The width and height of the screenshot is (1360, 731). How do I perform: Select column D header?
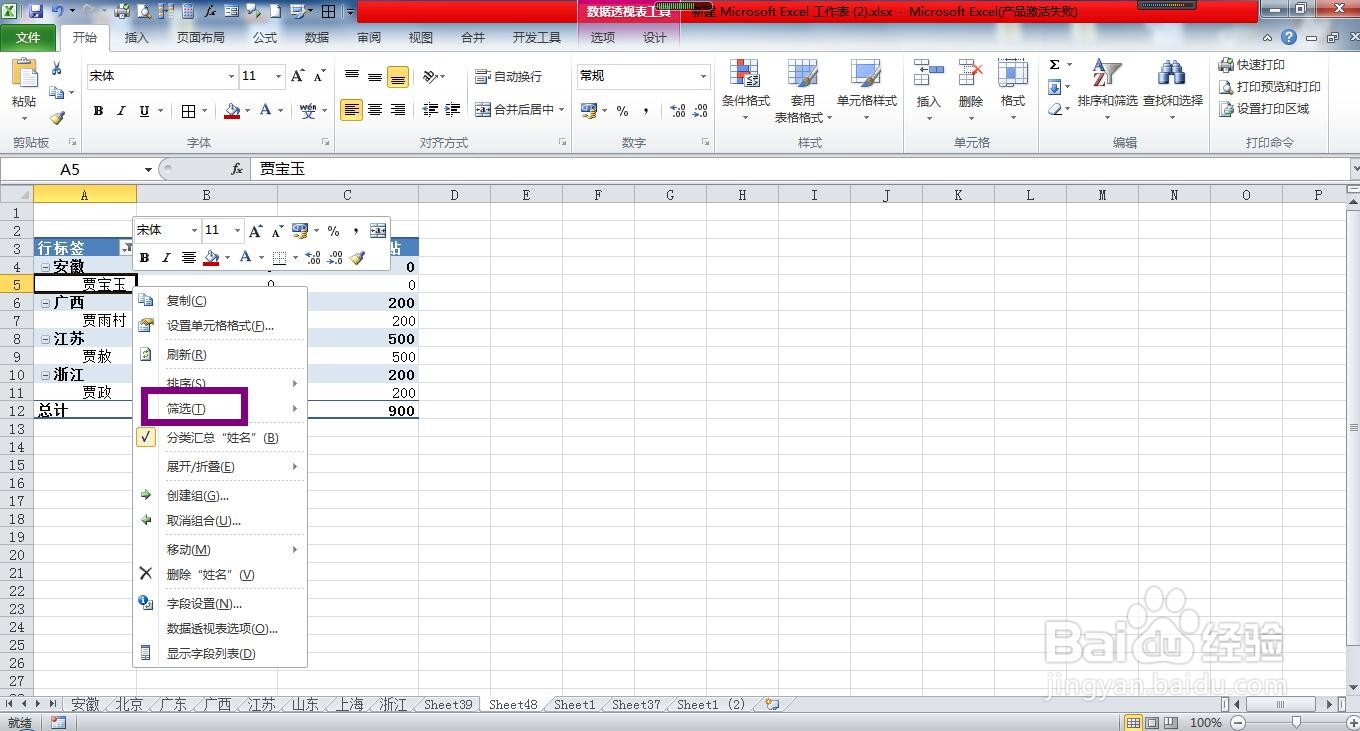pos(454,195)
